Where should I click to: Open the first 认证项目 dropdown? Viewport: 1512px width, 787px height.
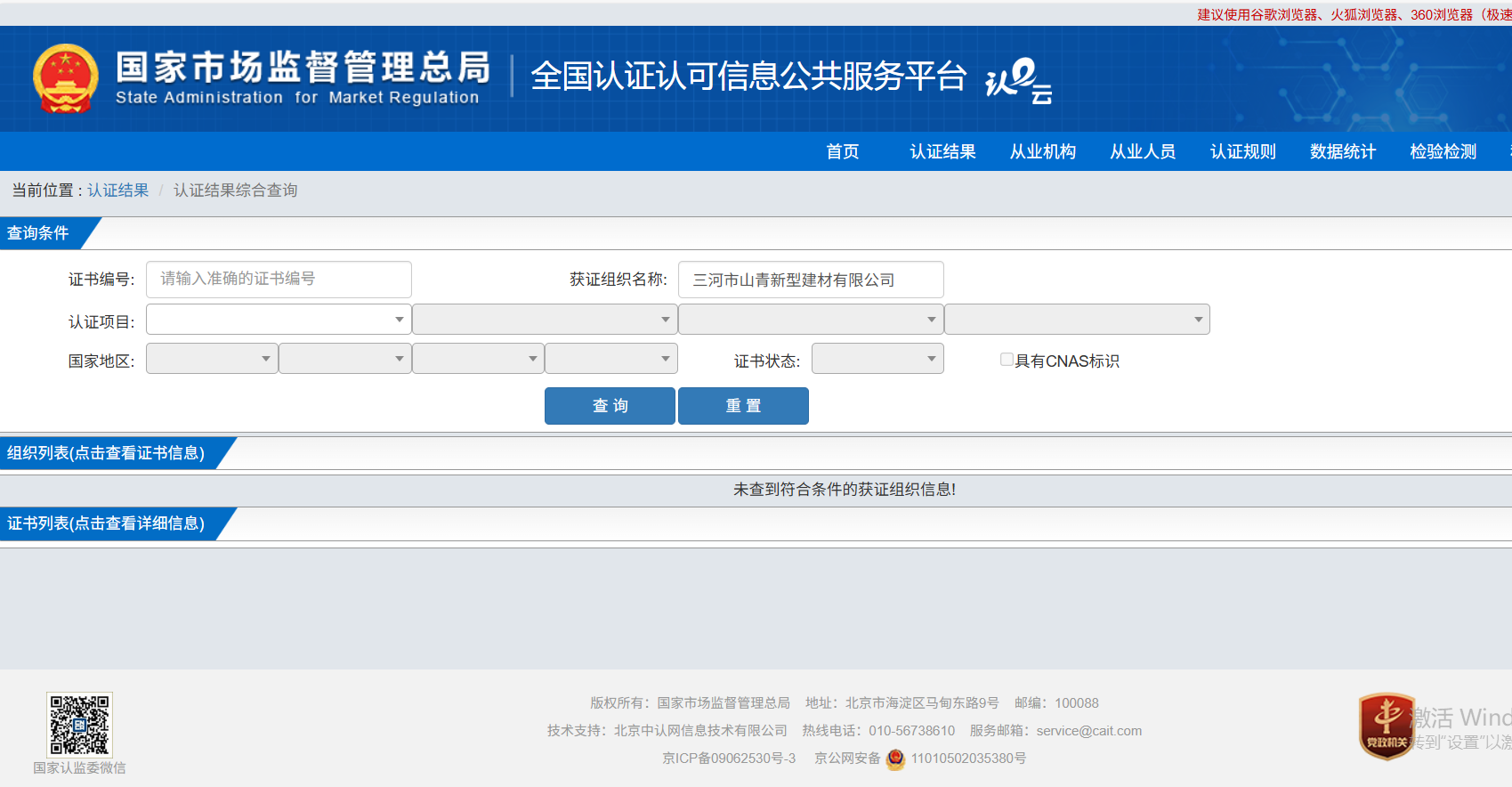coord(279,320)
